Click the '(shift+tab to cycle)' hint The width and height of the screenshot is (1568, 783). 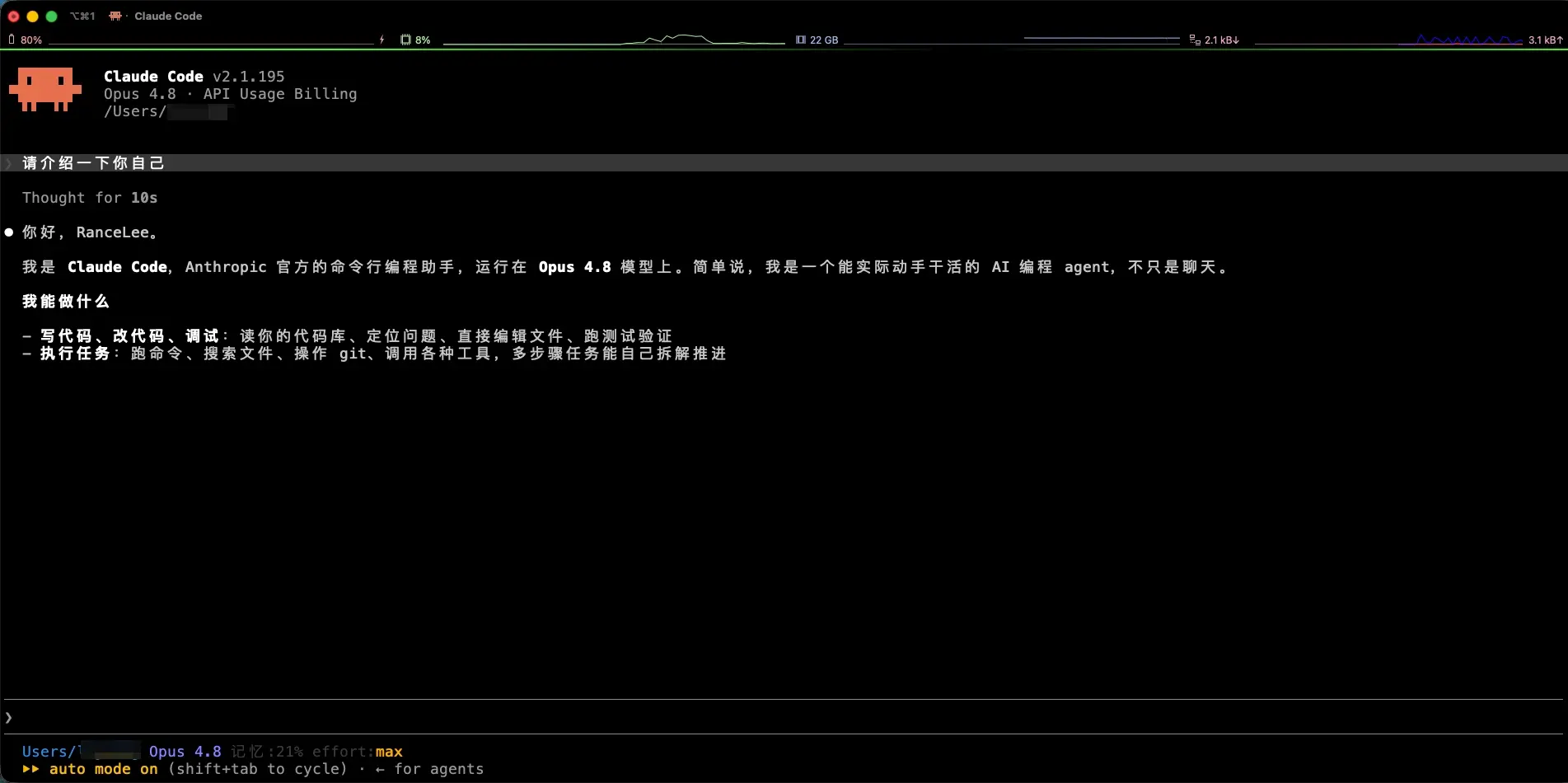click(x=258, y=769)
